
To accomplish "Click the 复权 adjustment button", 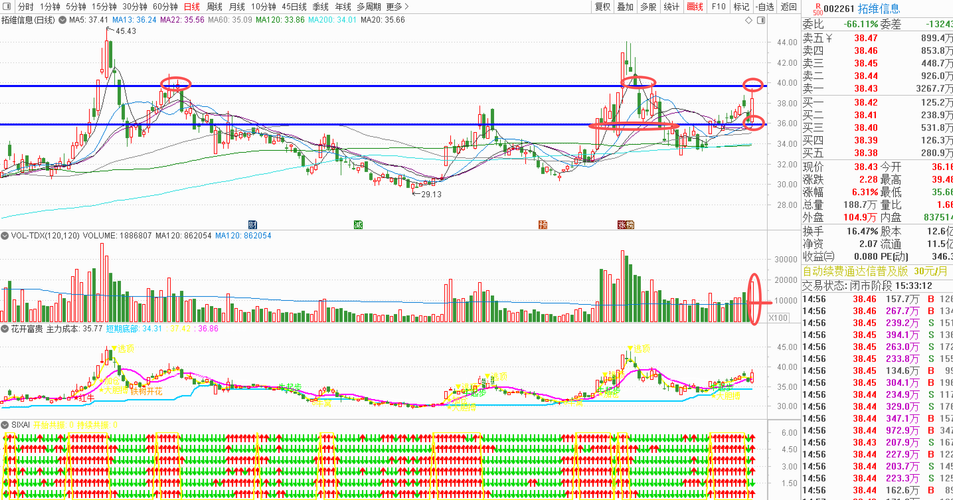I will pos(602,7).
